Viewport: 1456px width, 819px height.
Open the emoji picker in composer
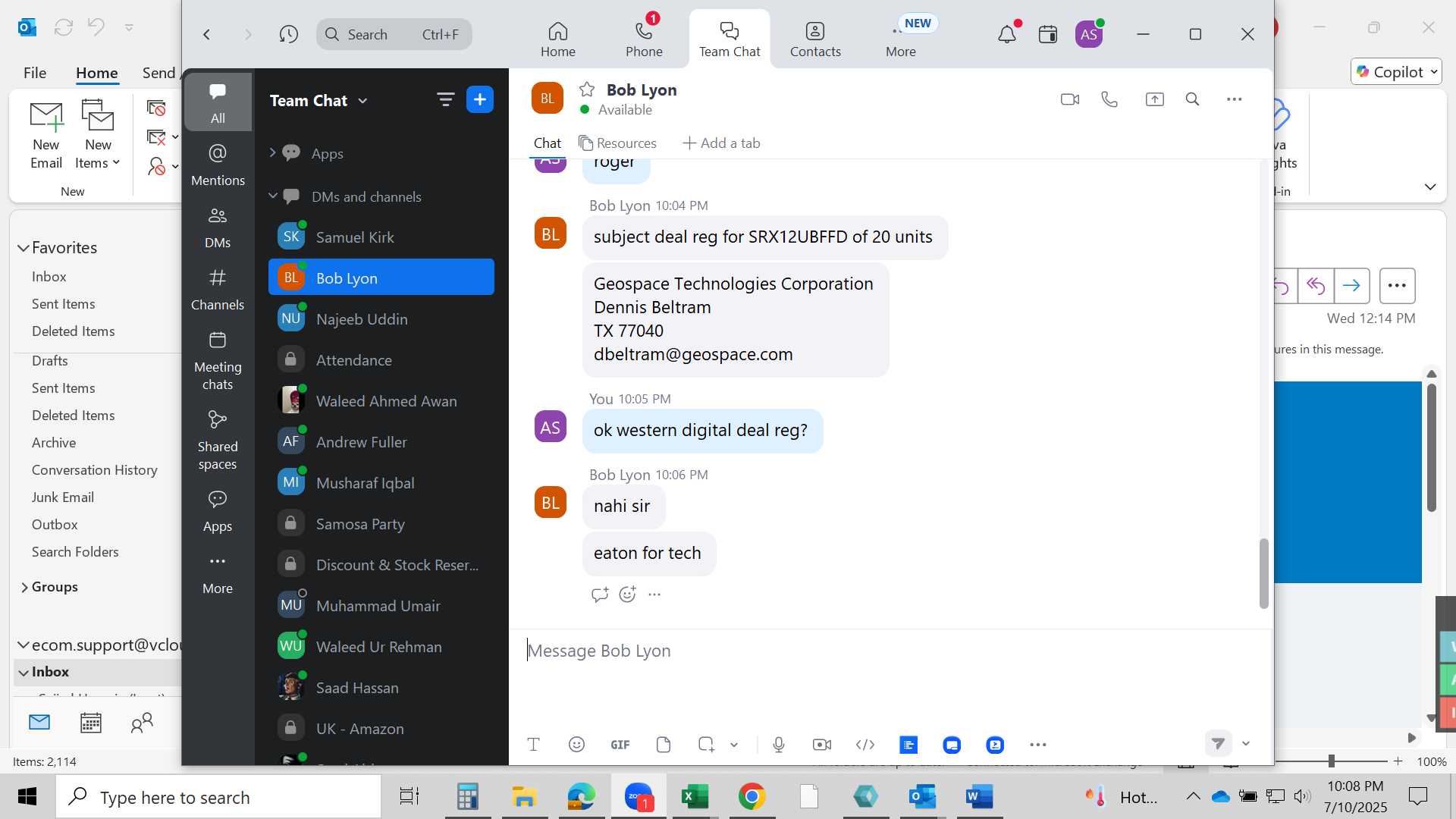click(576, 745)
